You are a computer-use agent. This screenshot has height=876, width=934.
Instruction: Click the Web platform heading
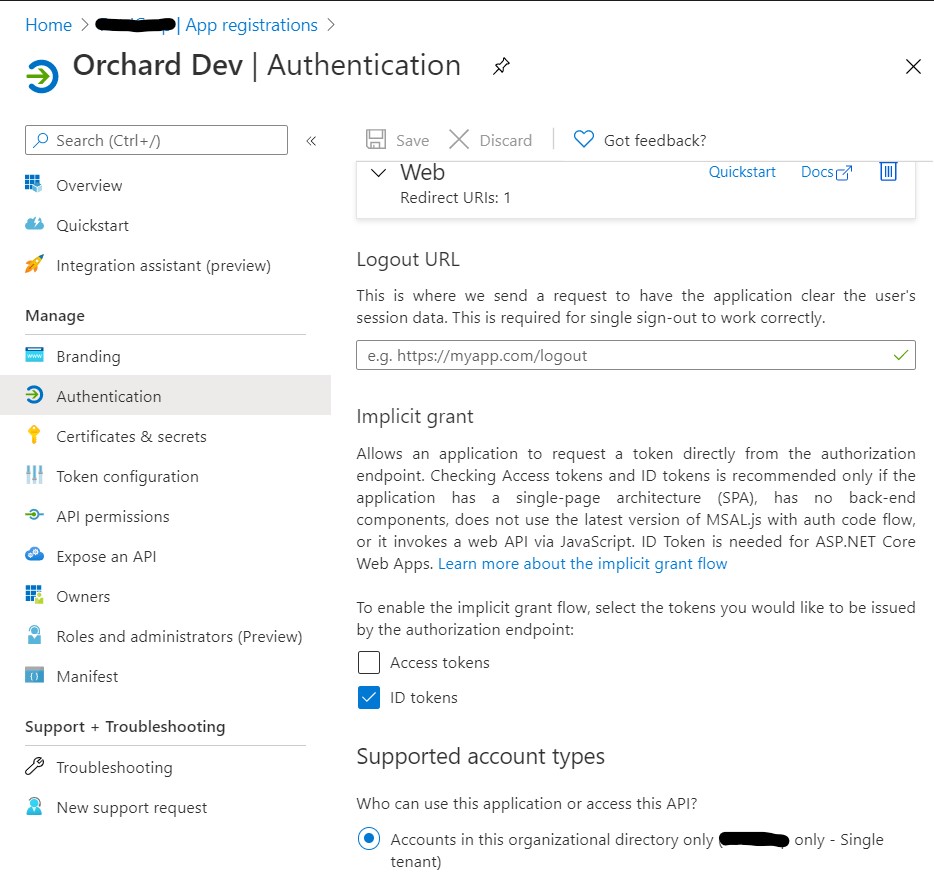(x=422, y=172)
